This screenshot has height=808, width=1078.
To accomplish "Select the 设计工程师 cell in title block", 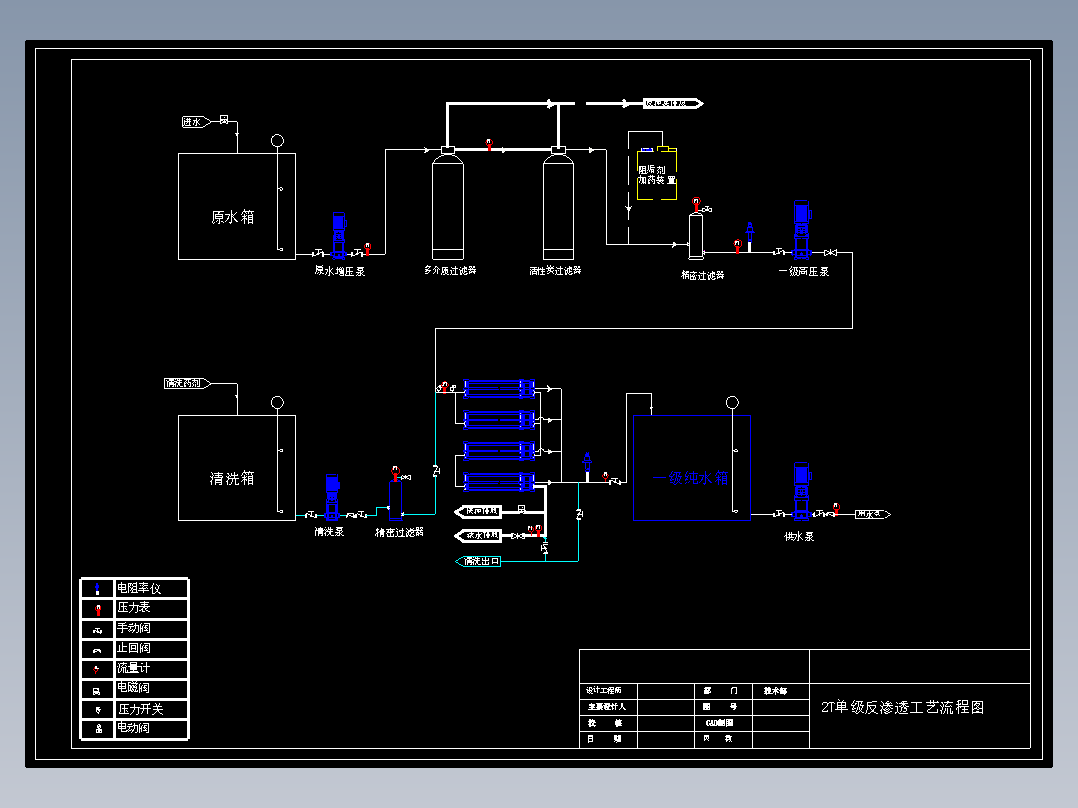I will pyautogui.click(x=604, y=690).
